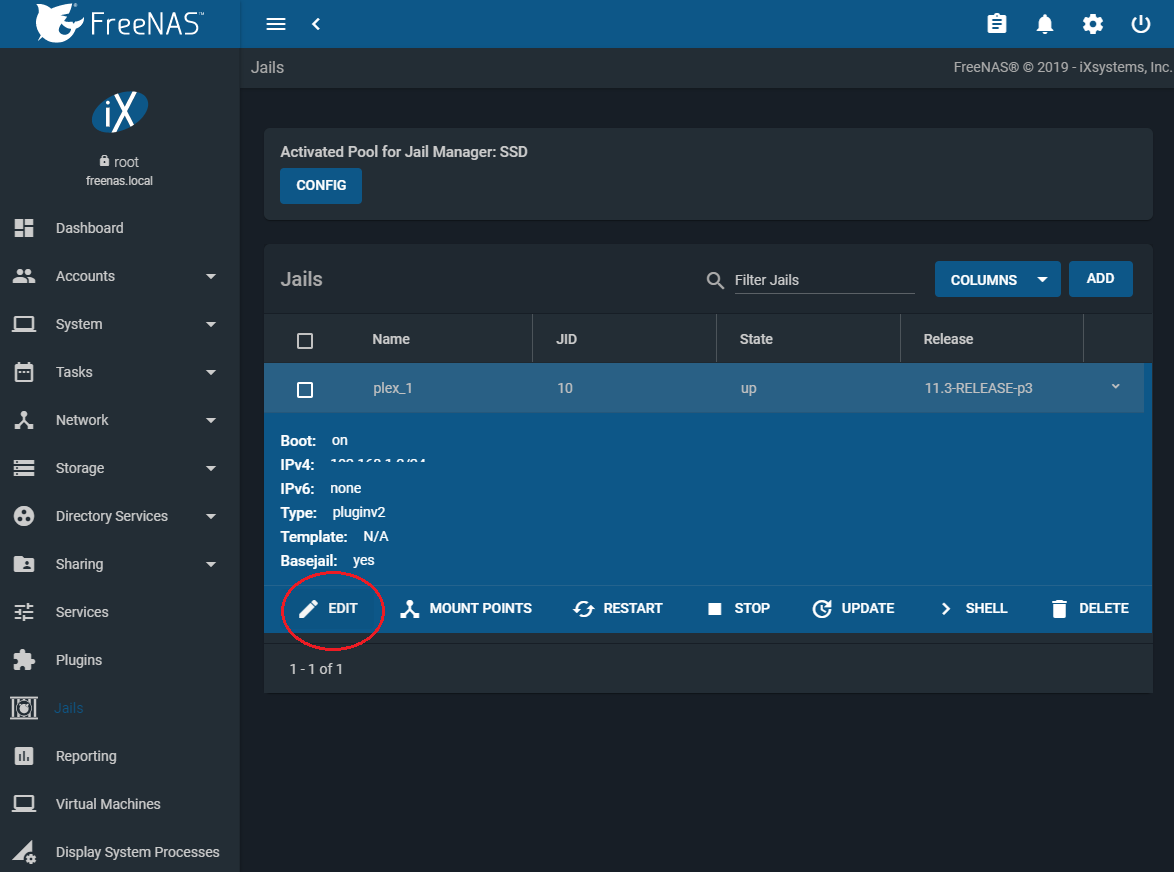Click the search icon beside Filter Jails

click(715, 280)
